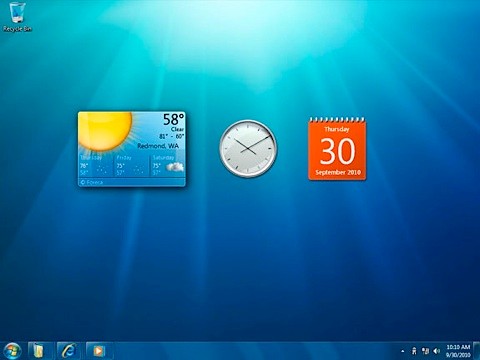Image resolution: width=480 pixels, height=360 pixels.
Task: Open the Action Center flag tray icon
Action: 414,351
